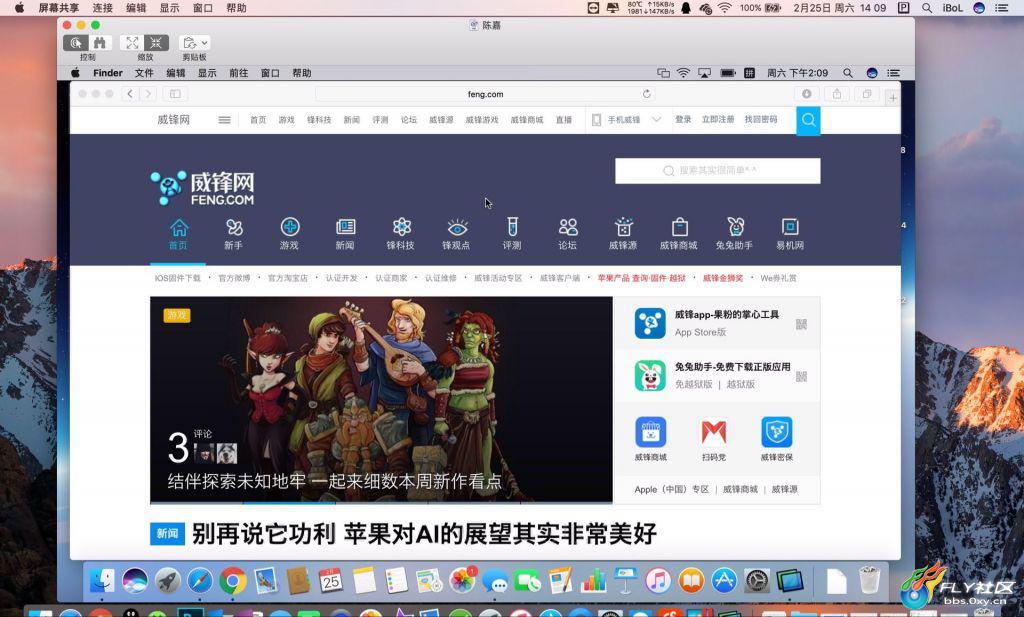The height and width of the screenshot is (617, 1024).
Task: Open the 兔兔助手 rabbit icon
Action: [x=735, y=234]
